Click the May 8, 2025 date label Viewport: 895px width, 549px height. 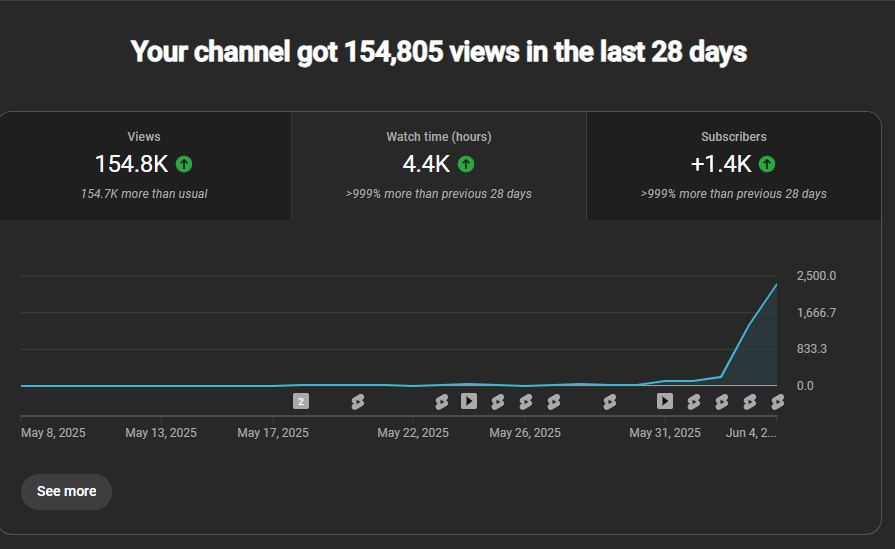(x=53, y=433)
